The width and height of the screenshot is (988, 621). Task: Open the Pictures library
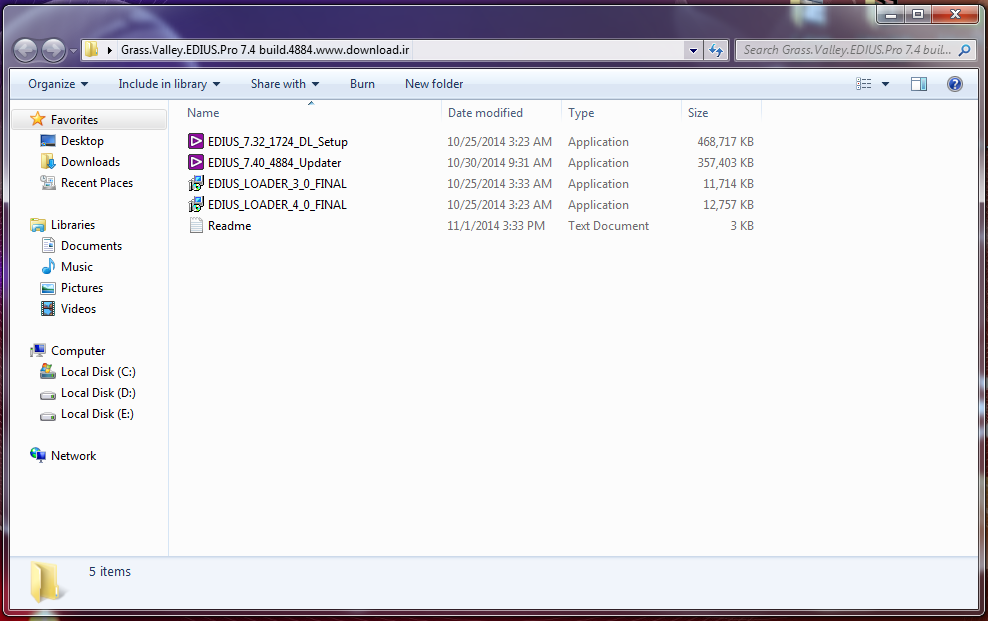pyautogui.click(x=82, y=288)
